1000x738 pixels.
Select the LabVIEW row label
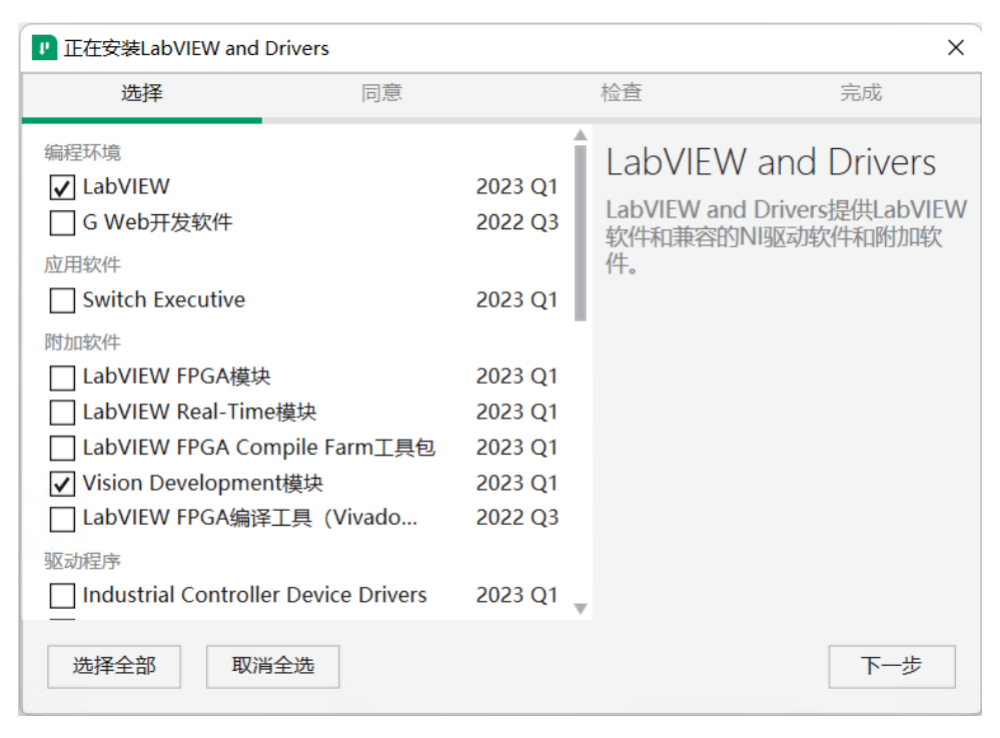[x=126, y=187]
